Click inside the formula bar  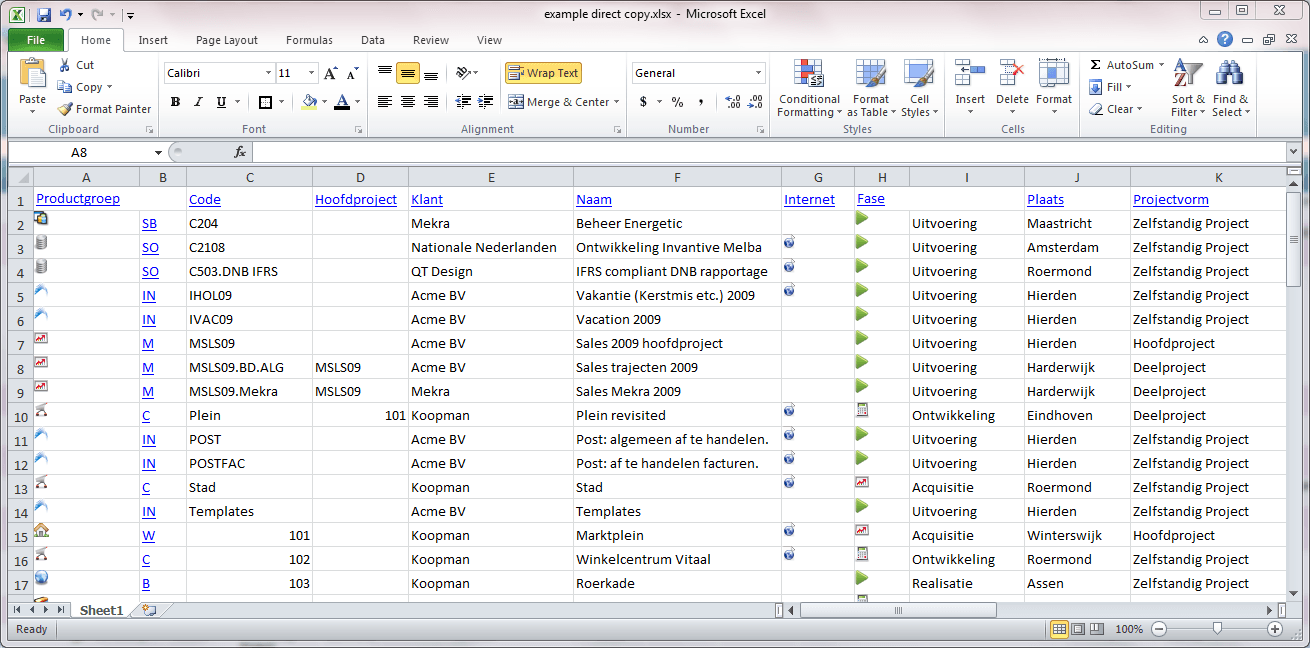click(x=769, y=152)
